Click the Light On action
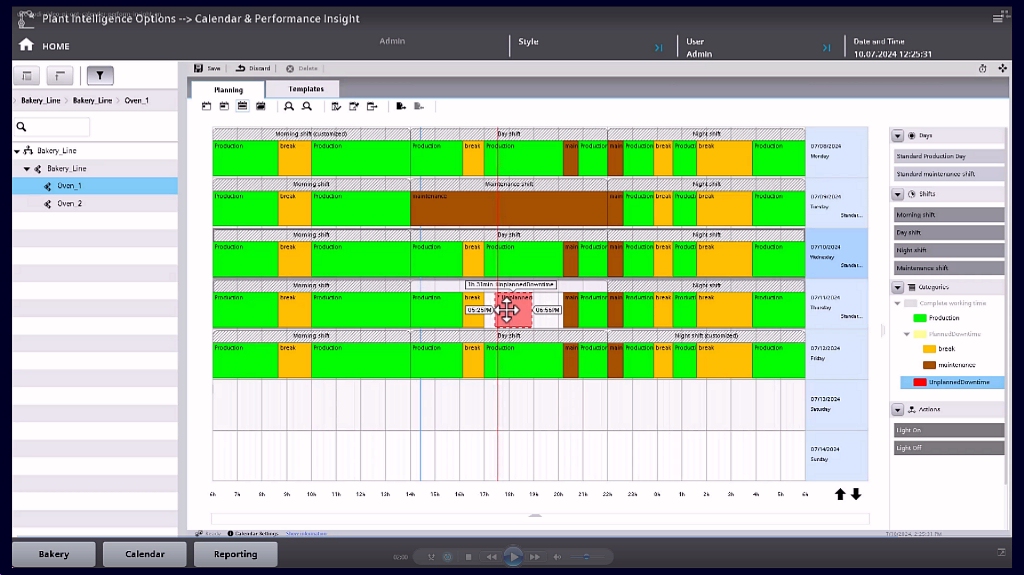Screen dimensions: 1024x575 tap(948, 430)
